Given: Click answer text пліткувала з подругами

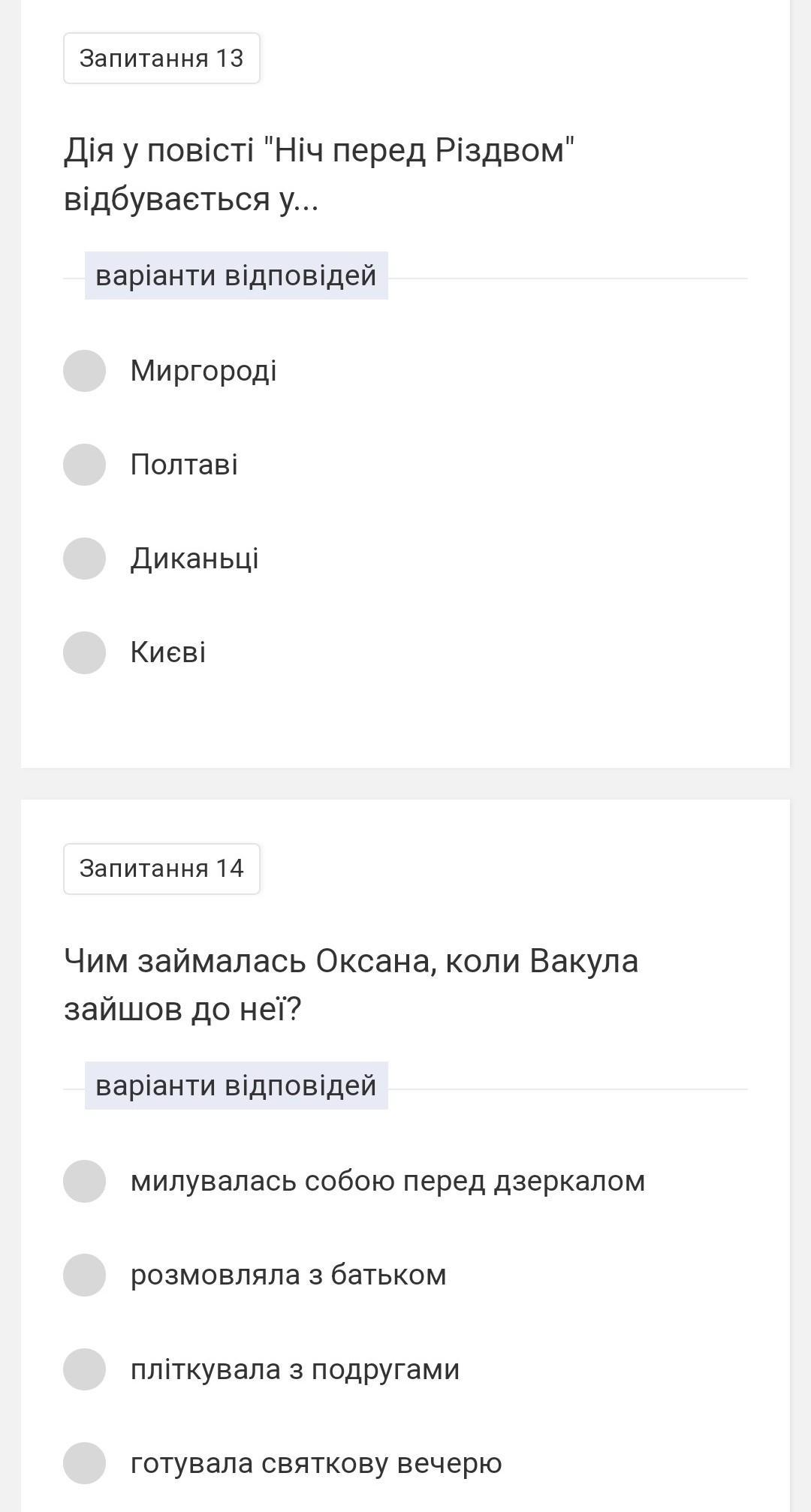Looking at the screenshot, I should 295,1369.
